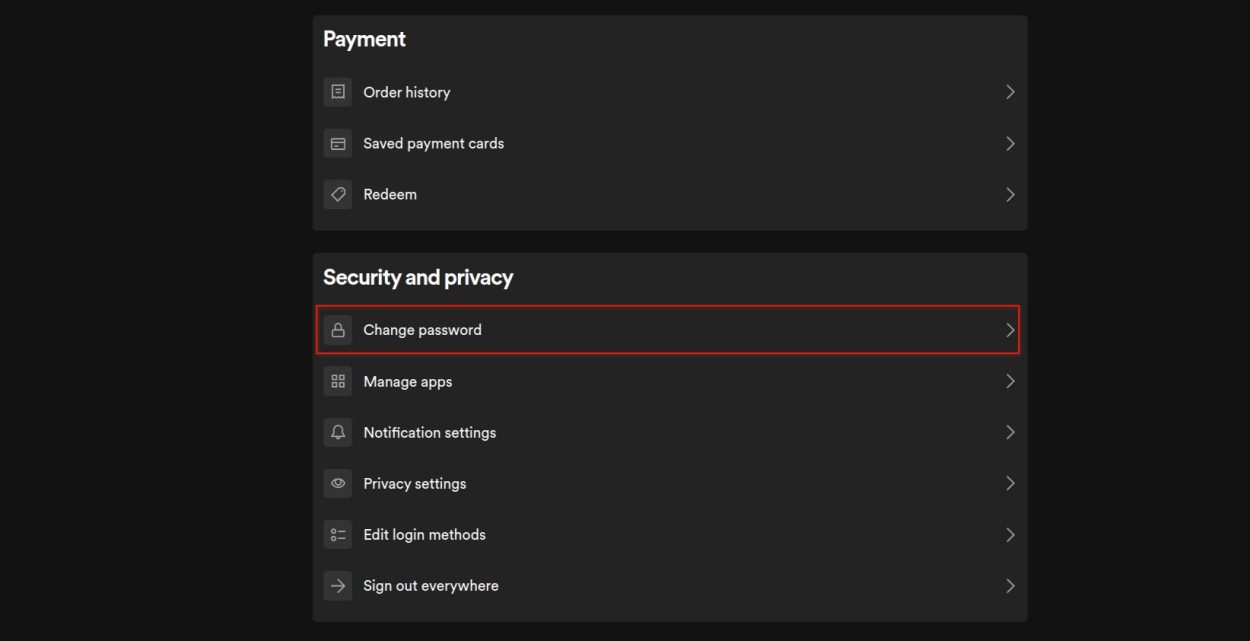Select the Manage apps grid icon
Screen dimensions: 1250x641
point(337,381)
